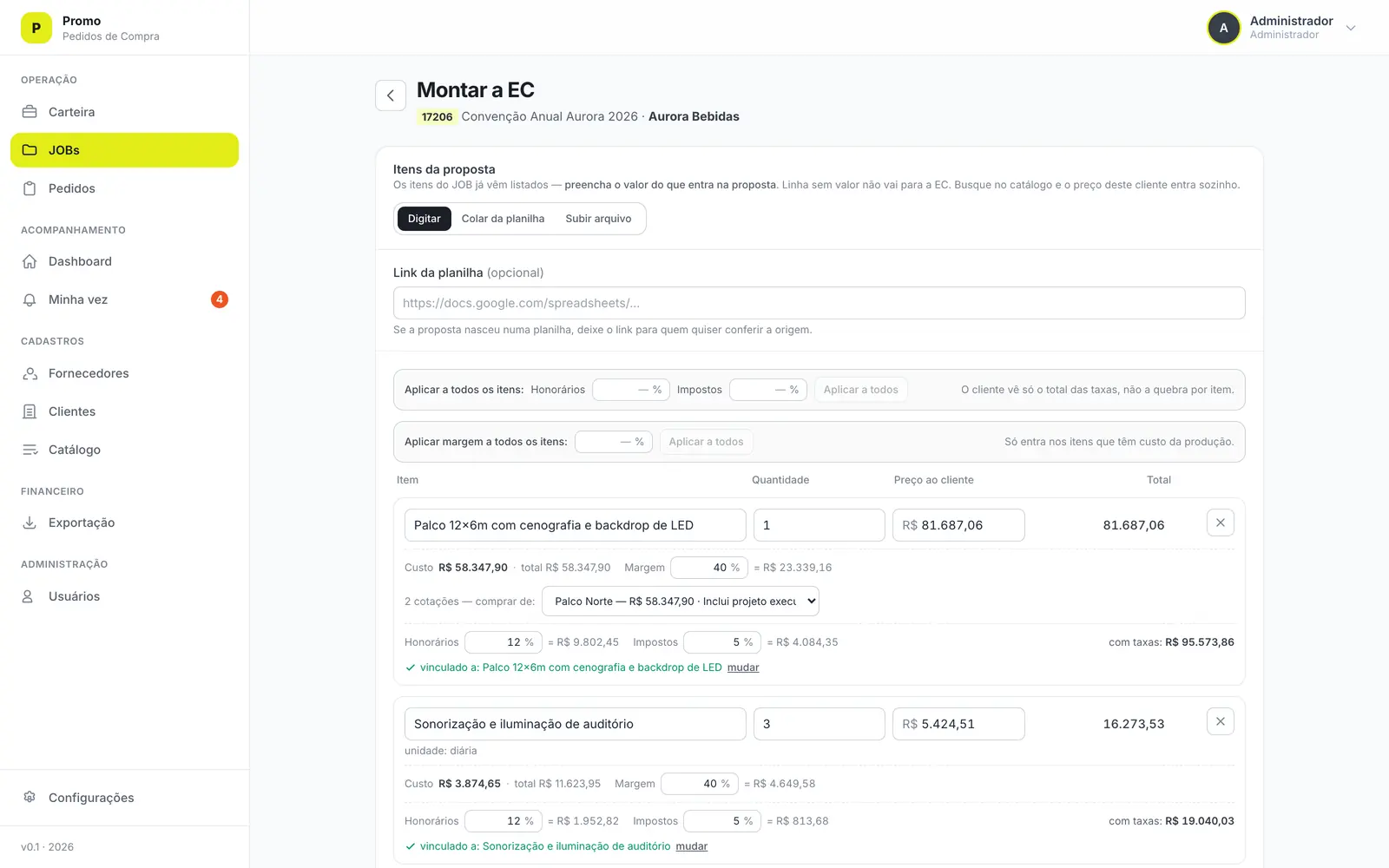Edit Sonorização price field R$ 5.424,51

[x=958, y=724]
